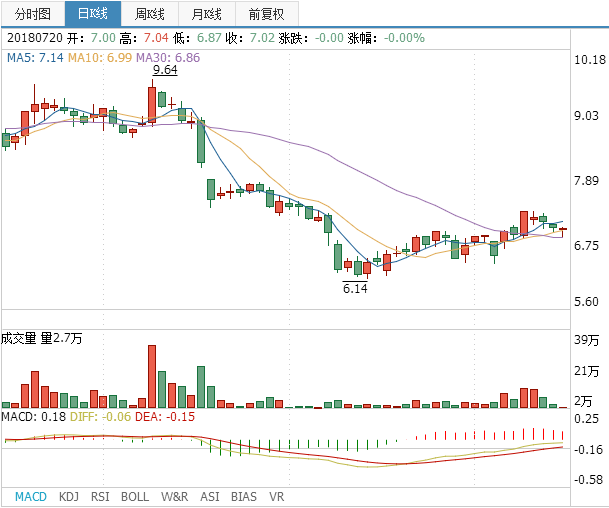Viewport: 609px width, 508px height.
Task: Switch to the VR indicator
Action: pos(277,496)
